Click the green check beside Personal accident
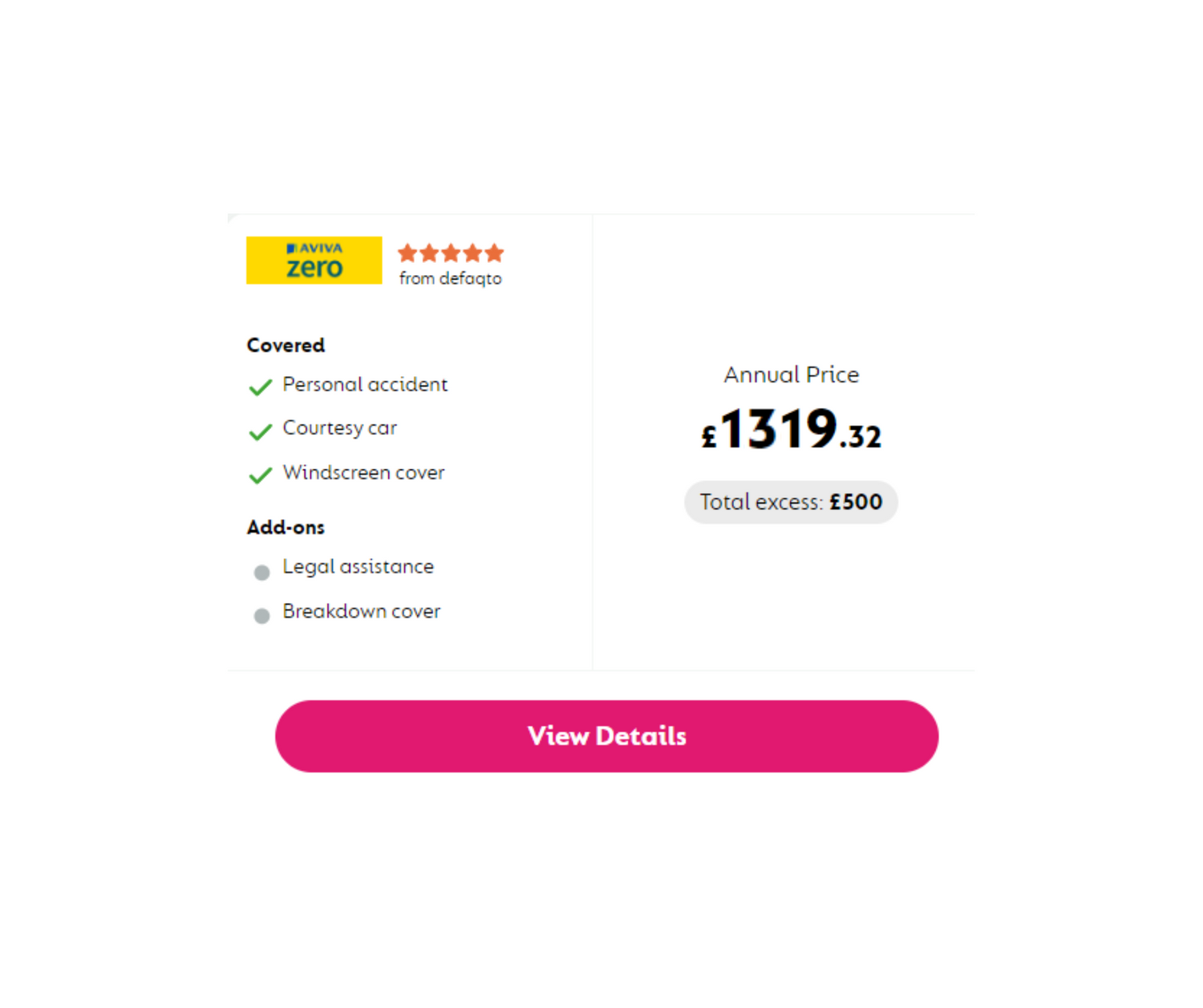This screenshot has width=1203, height=1008. click(x=260, y=388)
